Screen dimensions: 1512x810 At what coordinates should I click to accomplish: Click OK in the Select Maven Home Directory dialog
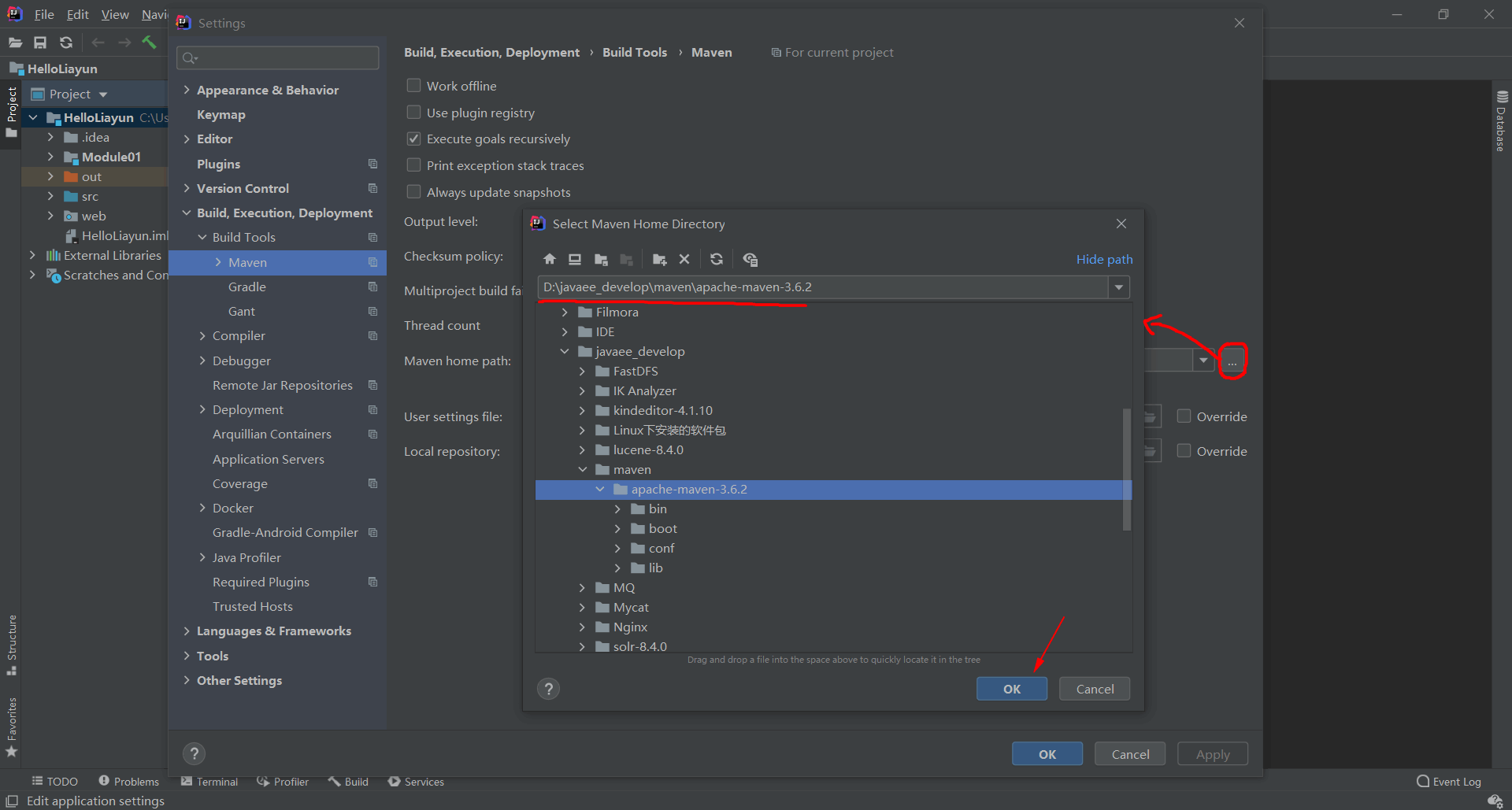click(x=1011, y=688)
